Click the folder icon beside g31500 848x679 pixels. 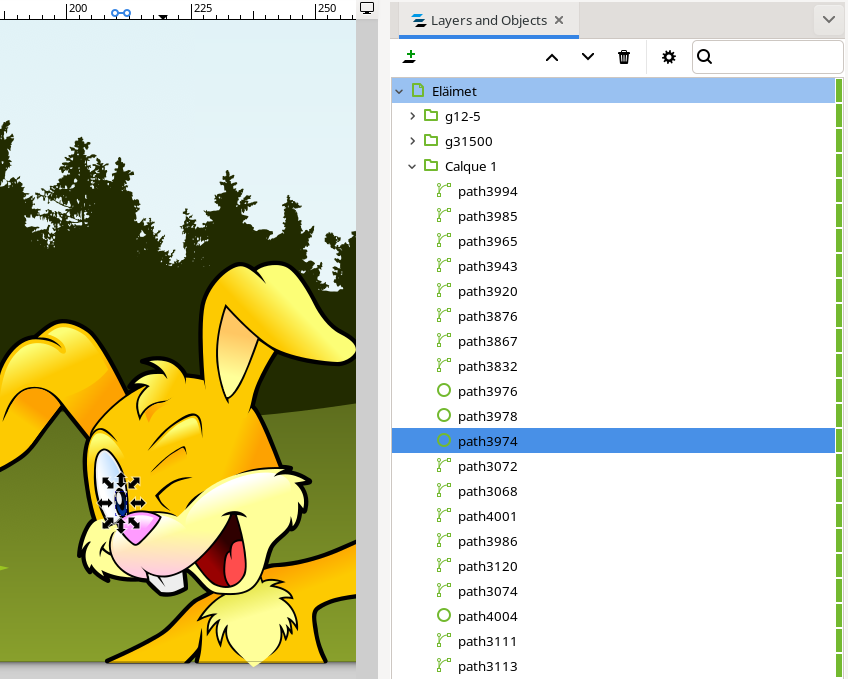click(x=431, y=141)
